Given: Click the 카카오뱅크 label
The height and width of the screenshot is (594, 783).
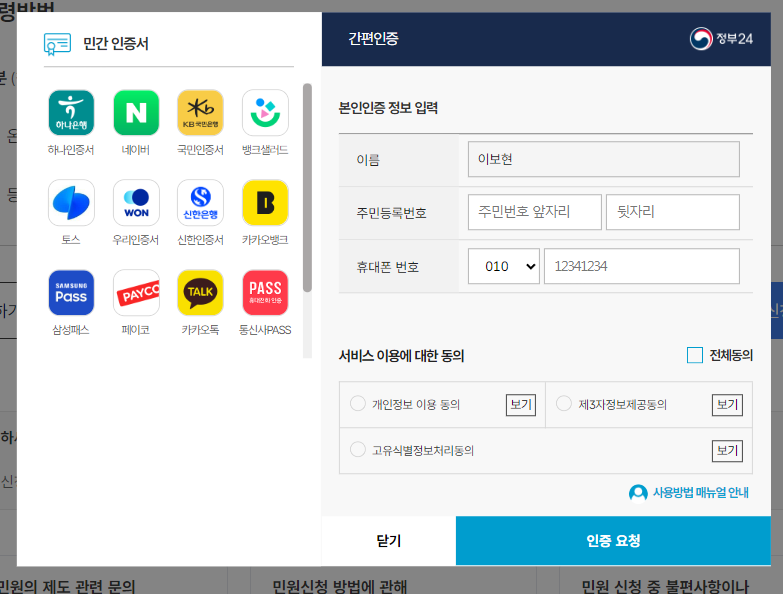Looking at the screenshot, I should [x=265, y=240].
